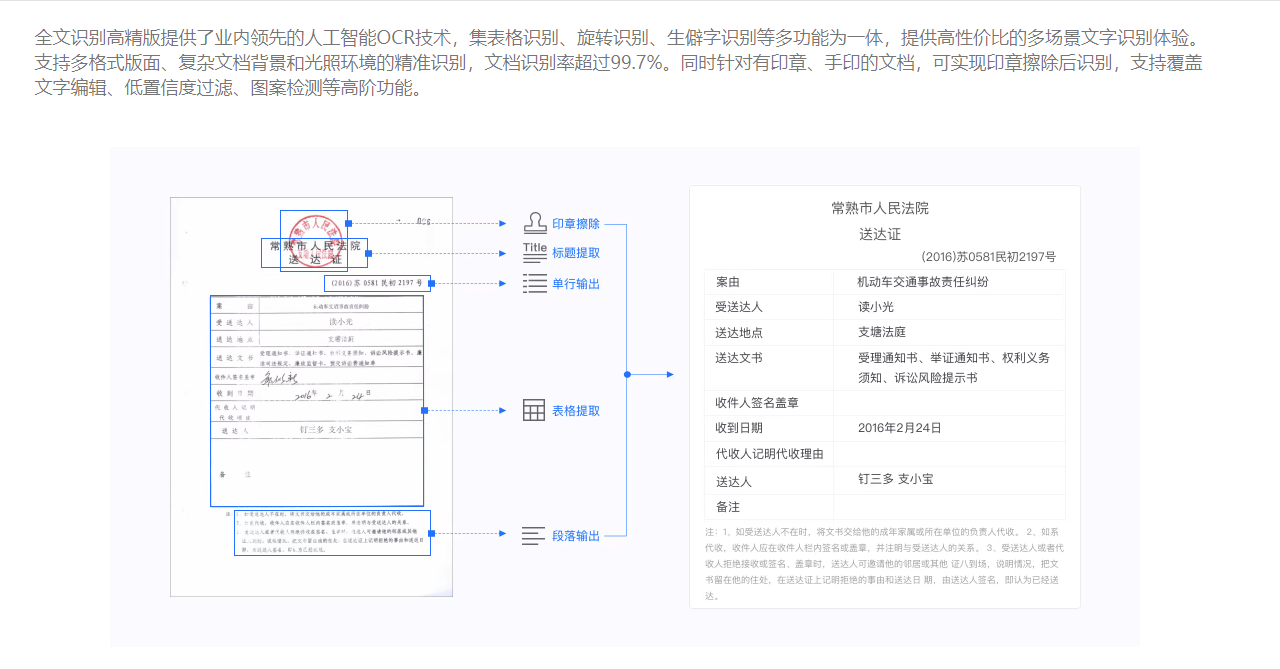1280x669 pixels.
Task: Click the 2016年2月24日 date in result table
Action: (900, 428)
